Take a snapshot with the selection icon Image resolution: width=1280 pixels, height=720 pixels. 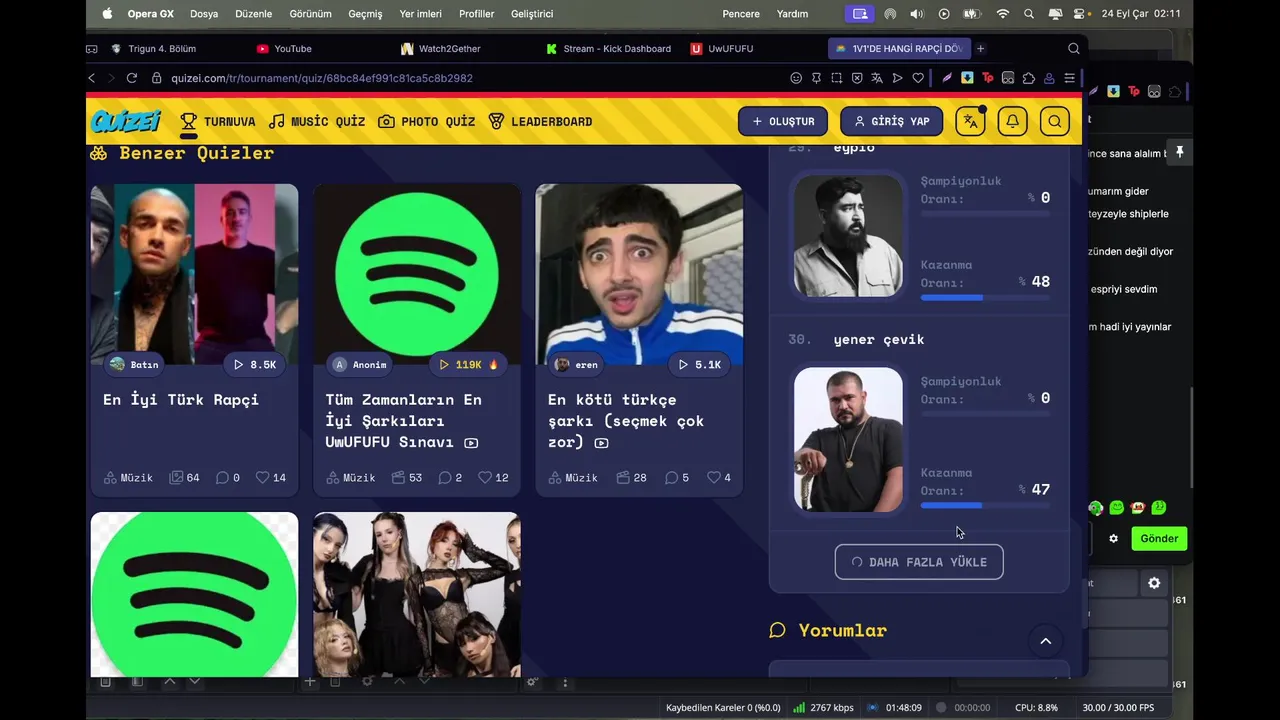[x=836, y=78]
